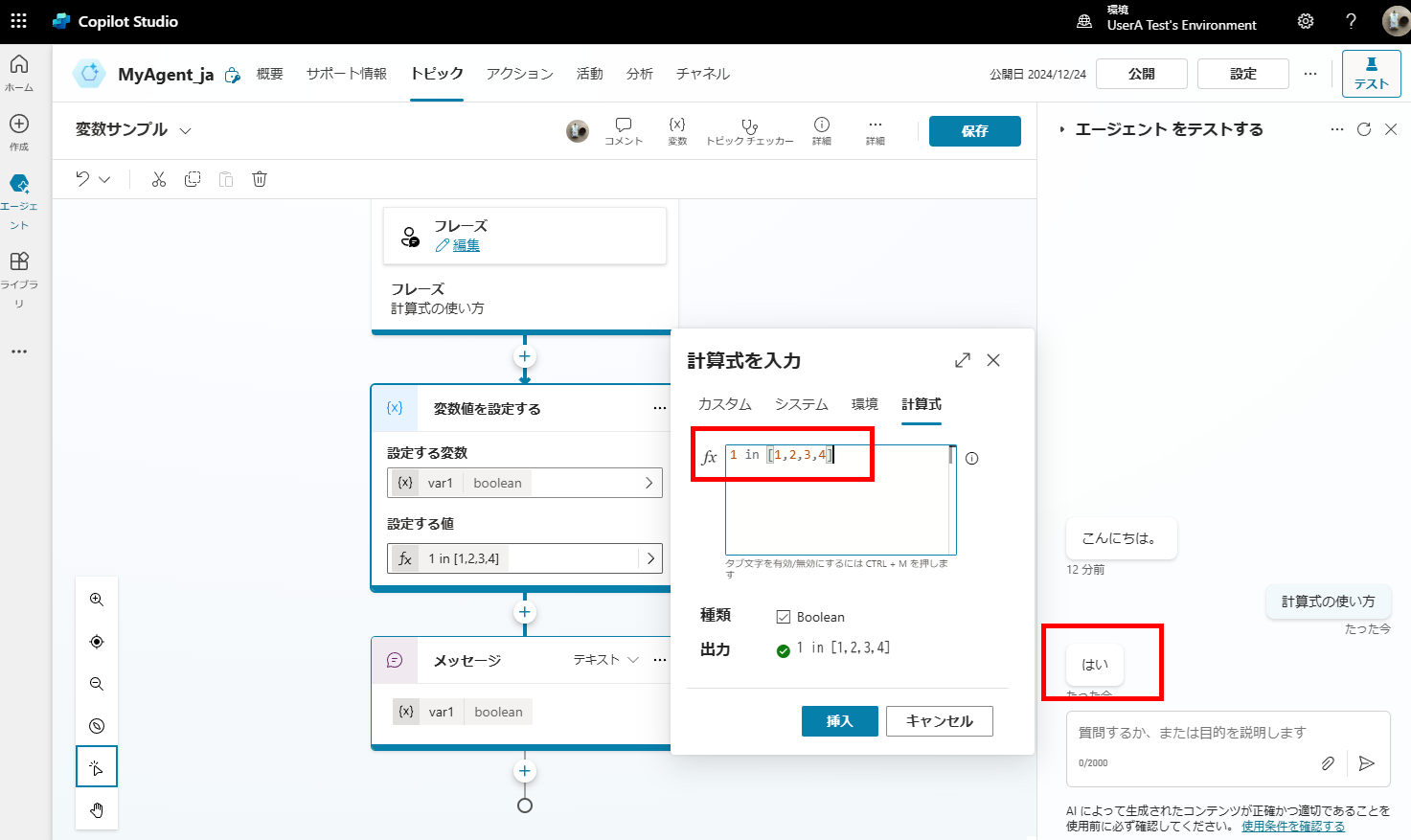
Task: Click the cut scissors icon
Action: 159,179
